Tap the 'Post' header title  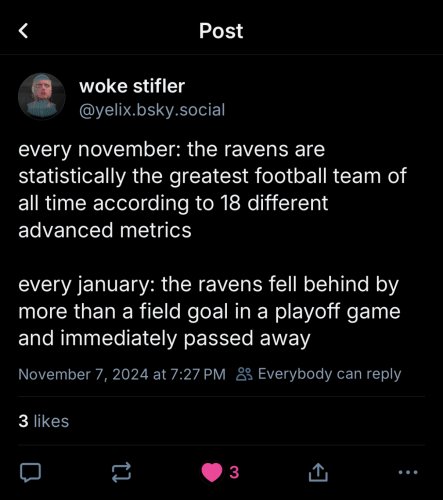click(x=221, y=31)
